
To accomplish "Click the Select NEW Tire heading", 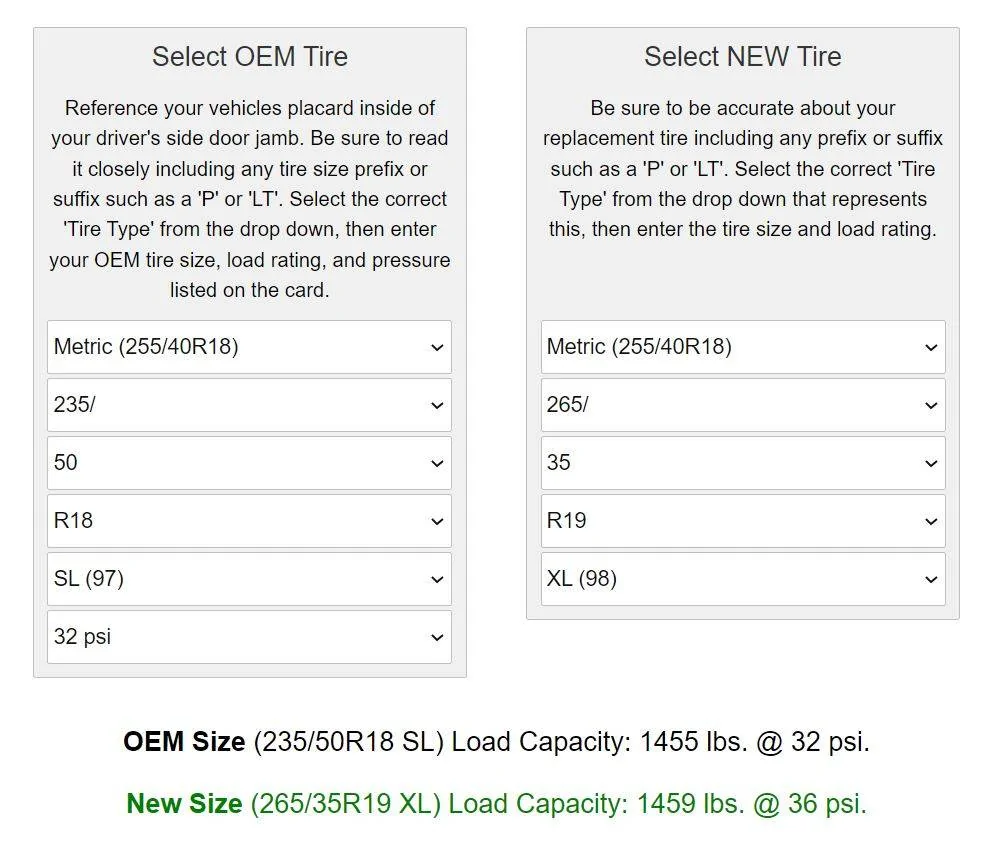I will tap(743, 57).
